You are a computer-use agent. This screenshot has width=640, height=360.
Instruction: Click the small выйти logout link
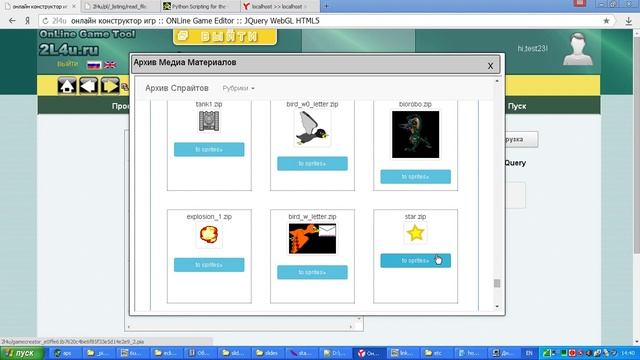[67, 64]
